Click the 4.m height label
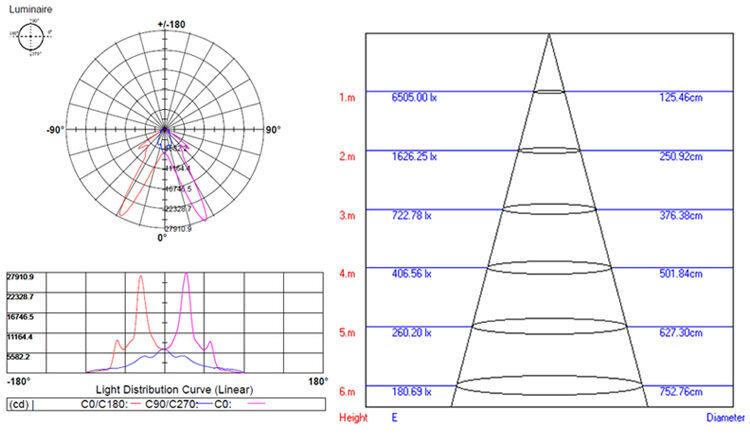Screen dimensions: 750x436 point(347,273)
